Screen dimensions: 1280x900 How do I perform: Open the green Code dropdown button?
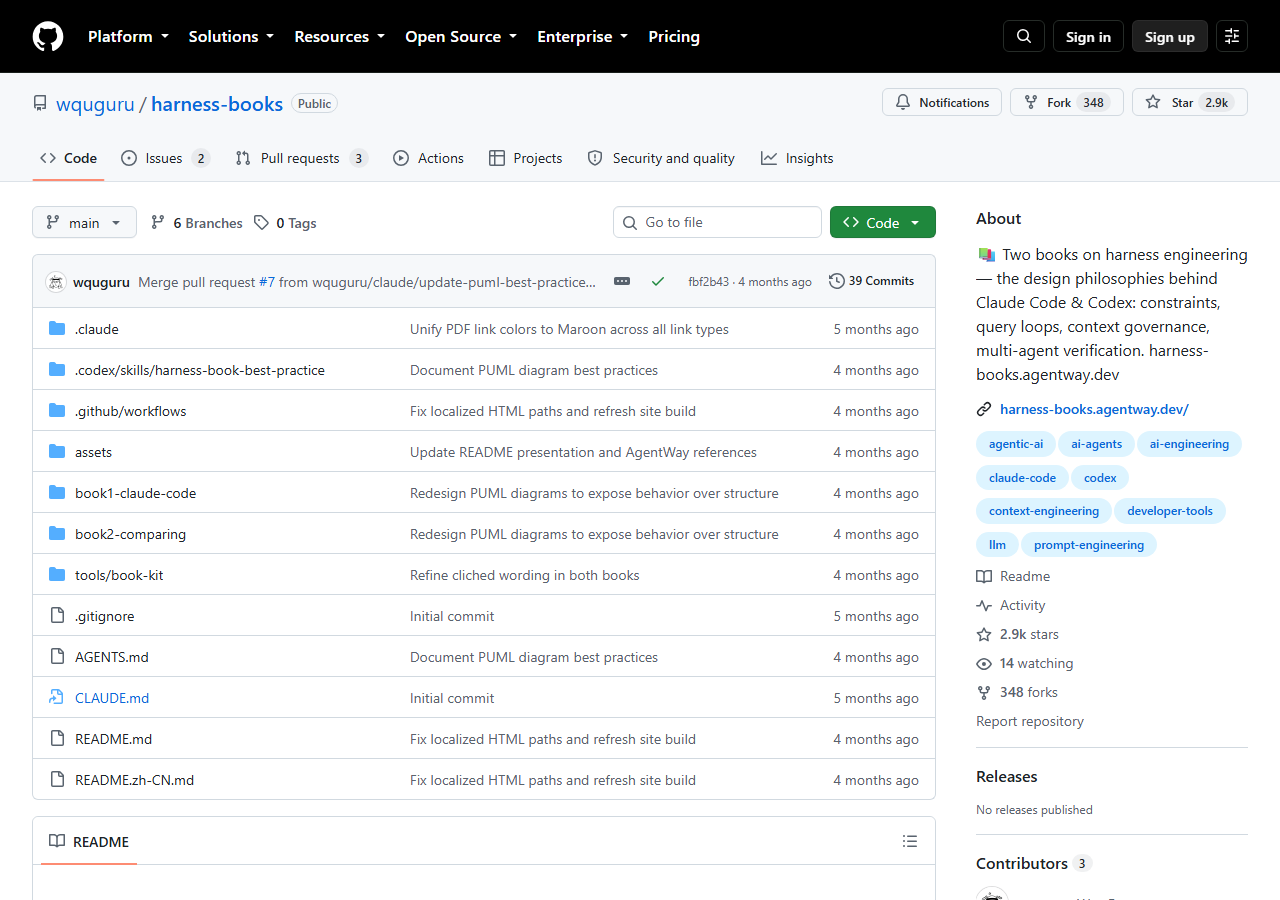[883, 223]
